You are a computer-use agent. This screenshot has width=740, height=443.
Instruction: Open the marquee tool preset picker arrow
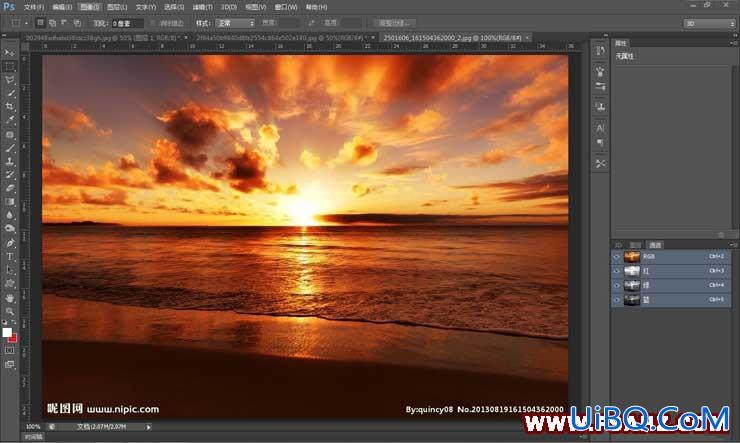[26, 23]
